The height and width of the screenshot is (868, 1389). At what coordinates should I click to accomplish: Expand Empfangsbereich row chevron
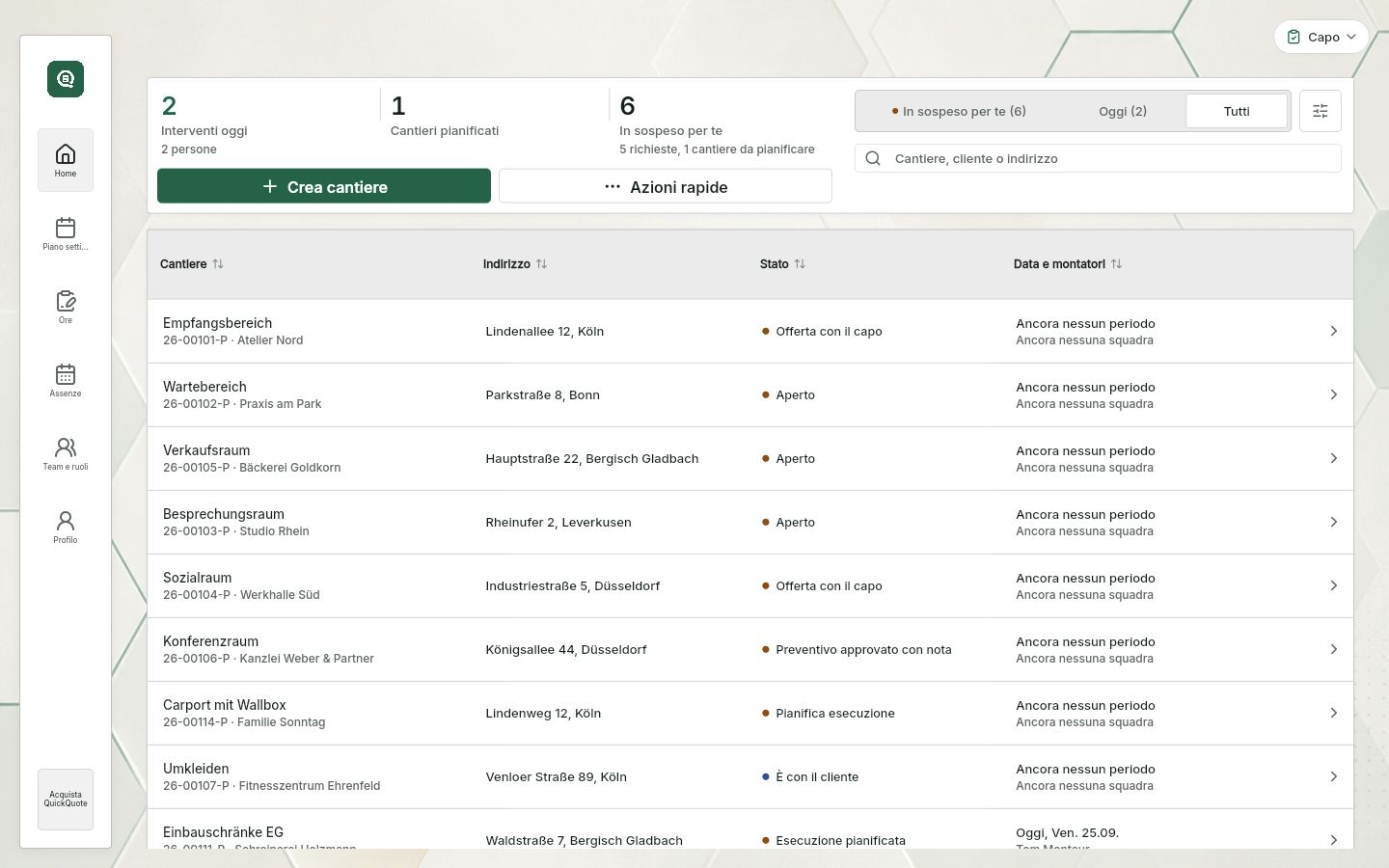coord(1334,331)
